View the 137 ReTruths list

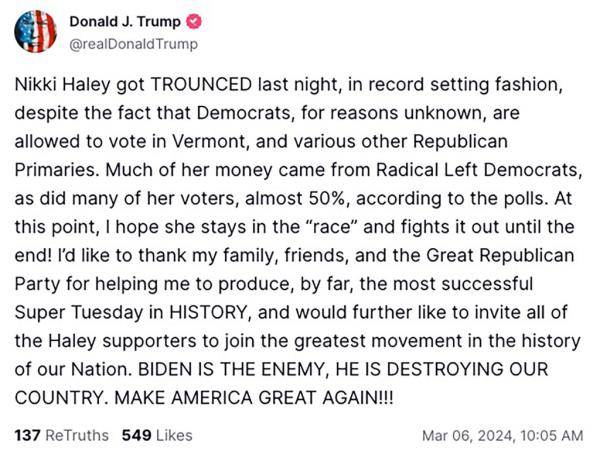point(62,435)
